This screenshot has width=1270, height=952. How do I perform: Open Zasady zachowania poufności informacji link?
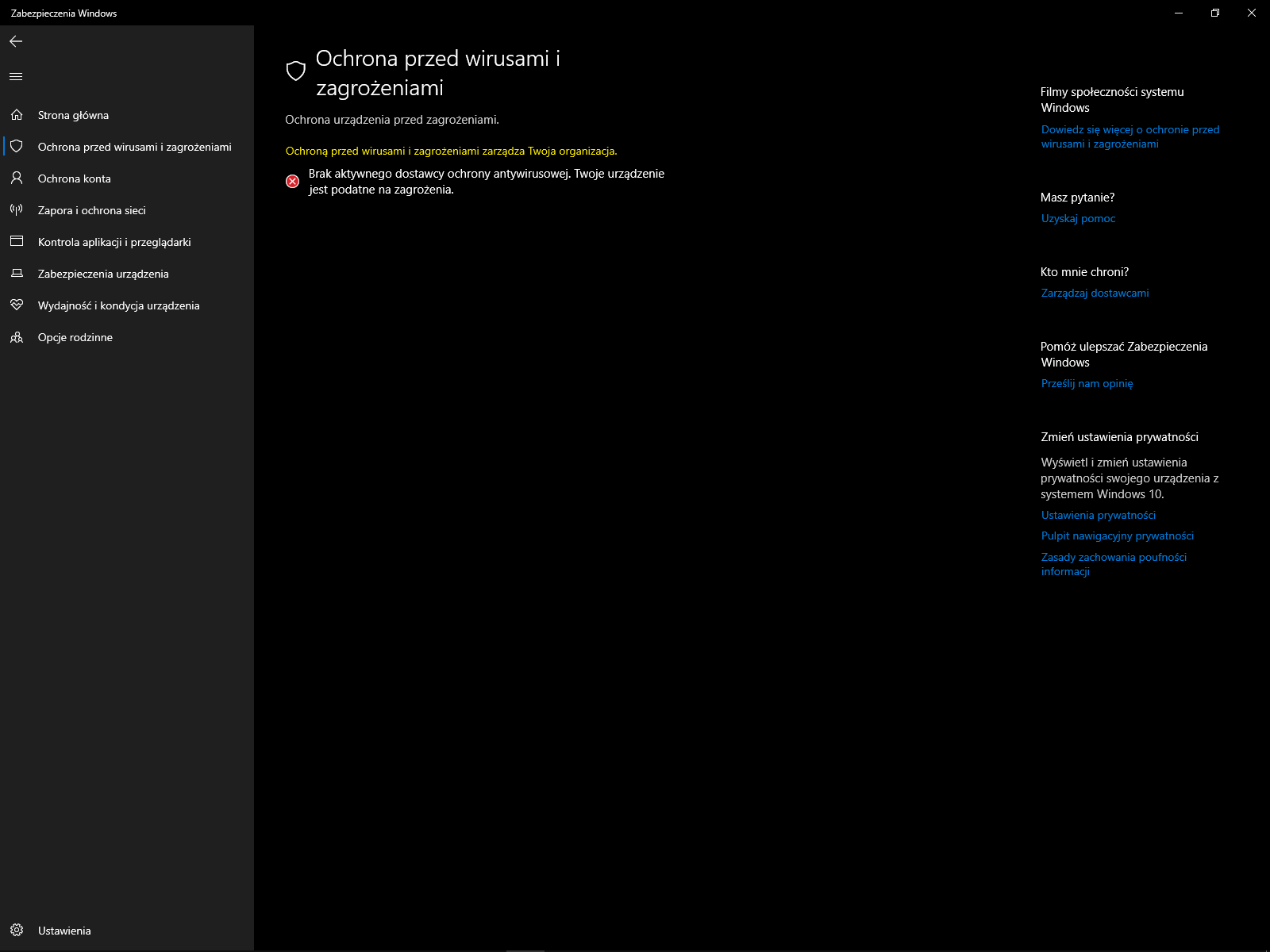click(1114, 564)
